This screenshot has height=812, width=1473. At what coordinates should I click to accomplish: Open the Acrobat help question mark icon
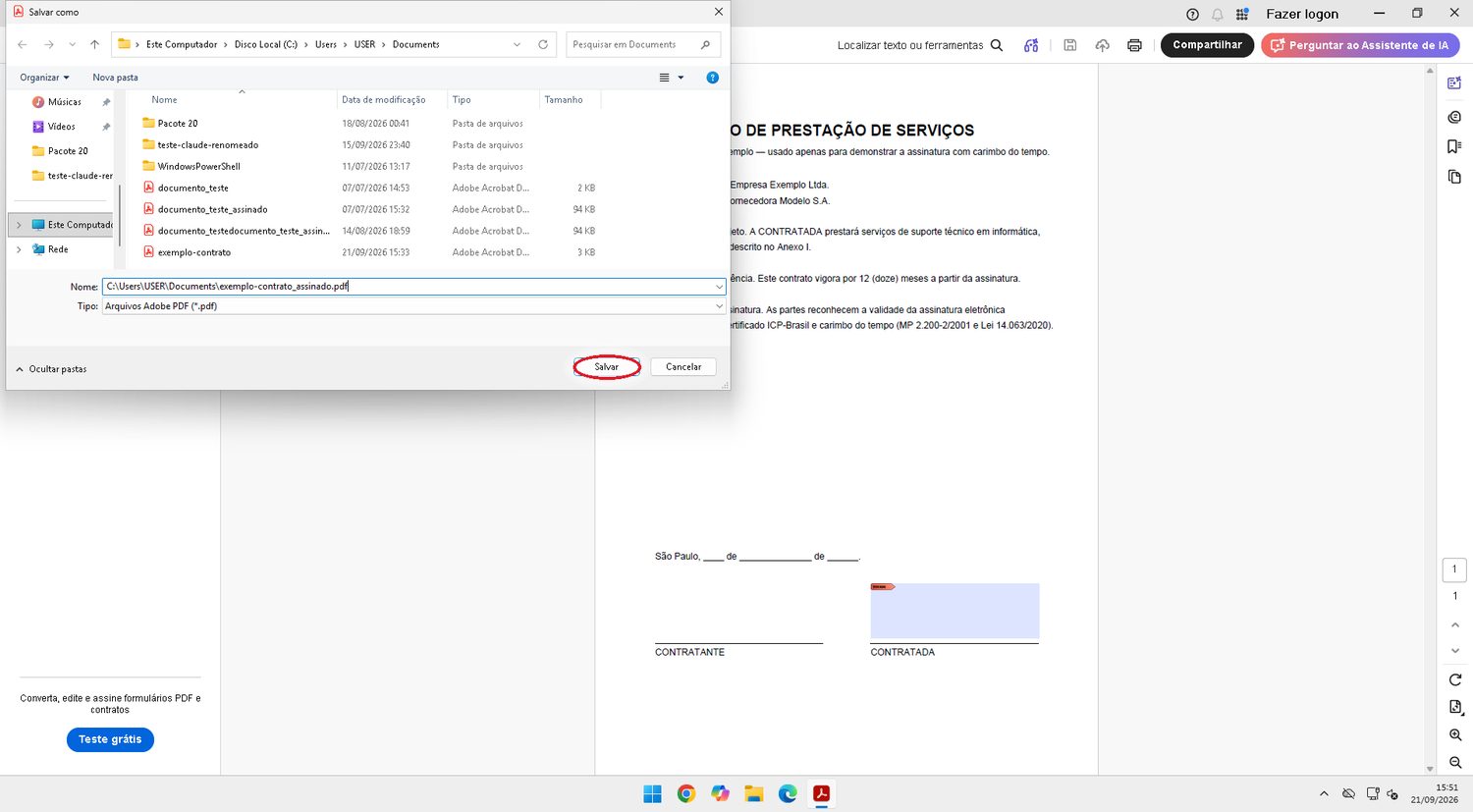1192,14
